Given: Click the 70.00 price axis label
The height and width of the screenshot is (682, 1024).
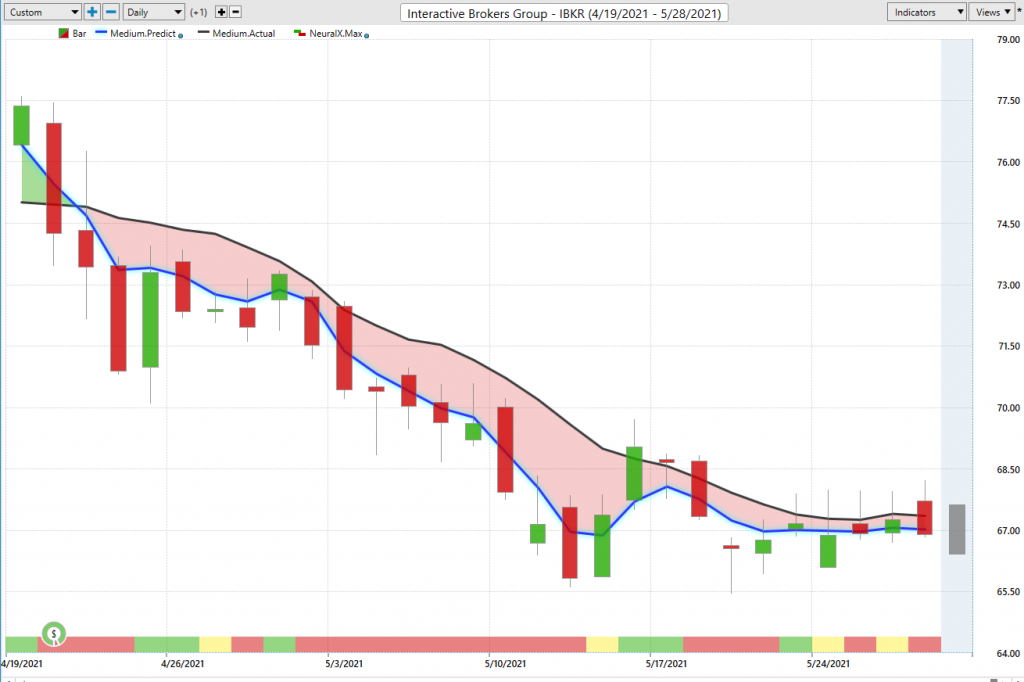Looking at the screenshot, I should pyautogui.click(x=1008, y=408).
